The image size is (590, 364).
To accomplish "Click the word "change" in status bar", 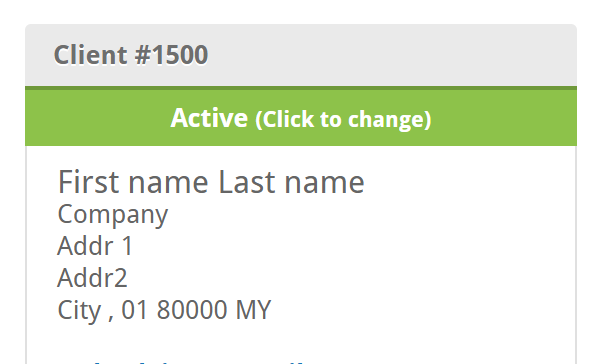I will 387,120.
